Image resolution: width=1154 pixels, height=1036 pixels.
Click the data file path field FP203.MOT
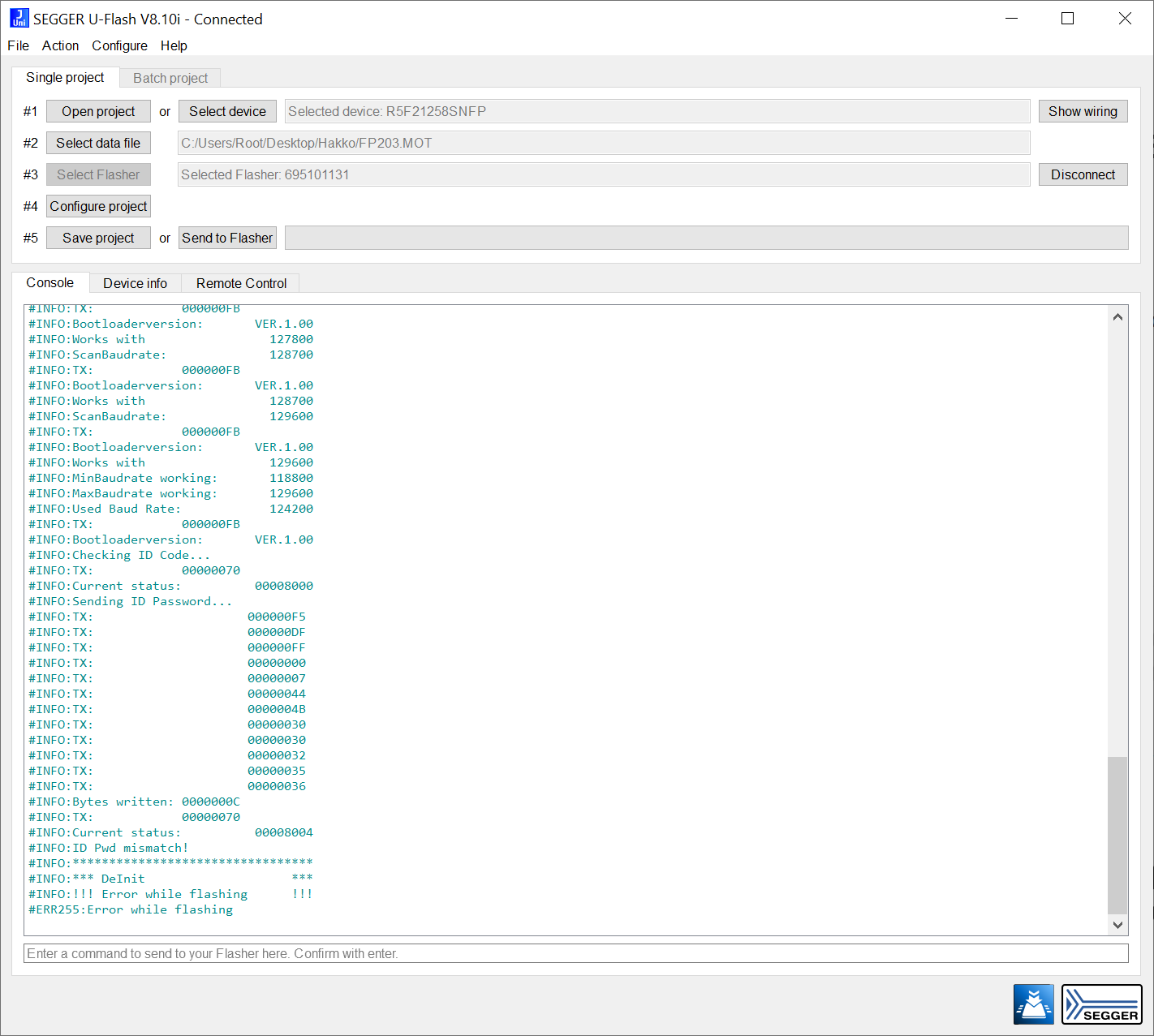point(604,143)
